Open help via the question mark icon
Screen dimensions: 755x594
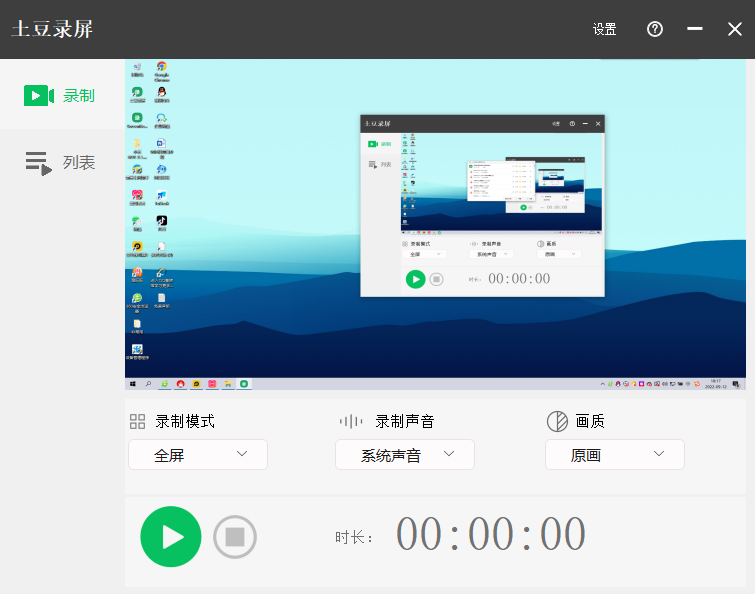point(655,29)
